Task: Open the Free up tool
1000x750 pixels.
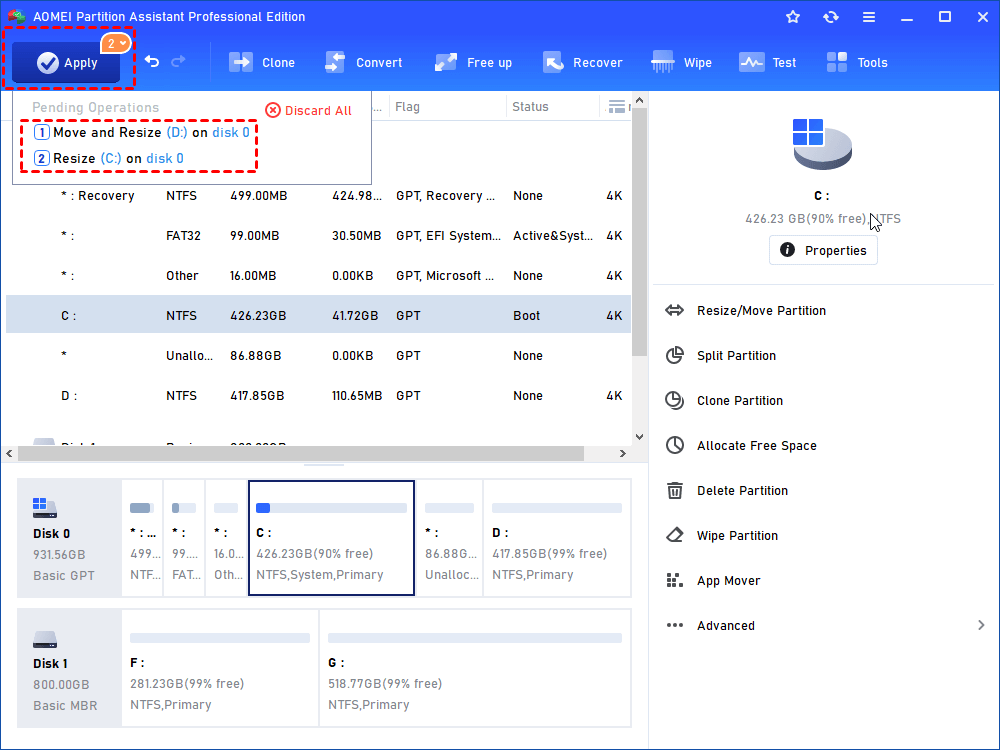Action: 473,62
